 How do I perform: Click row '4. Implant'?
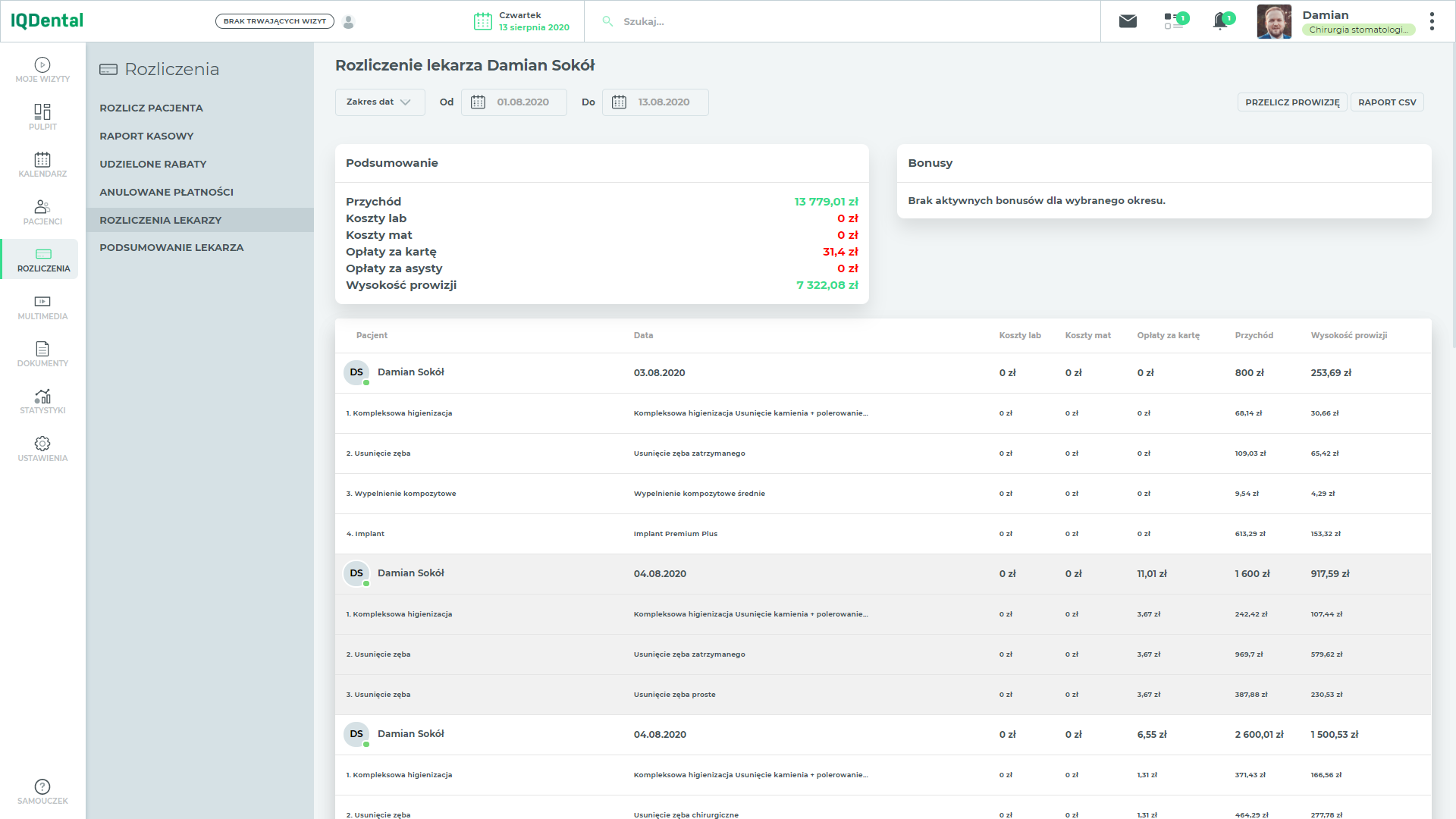883,534
